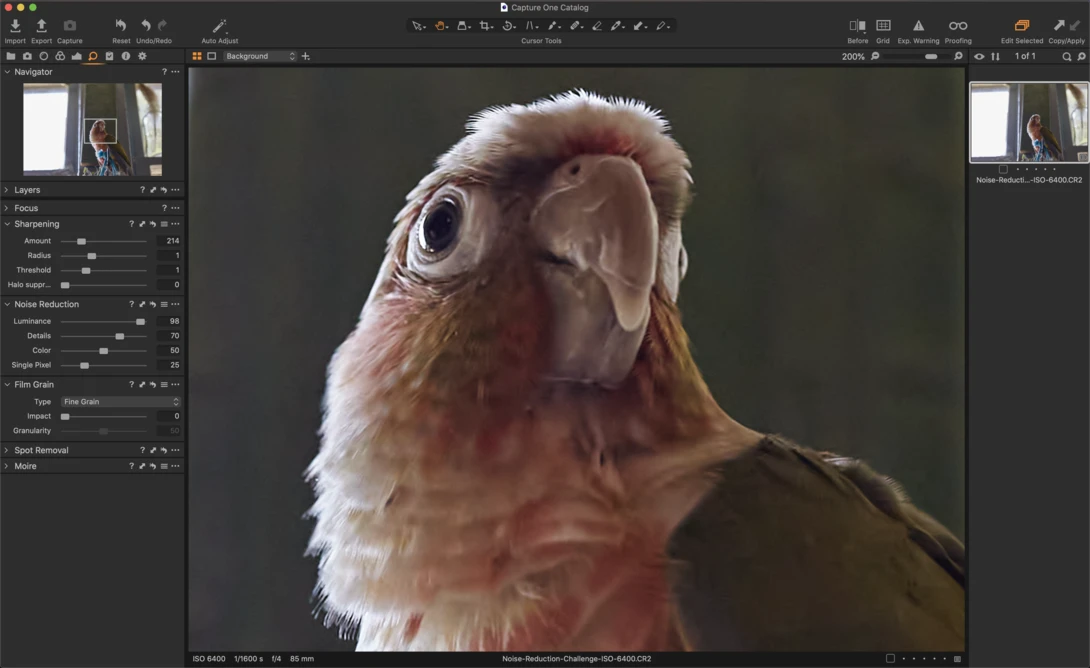Zoom out using viewer magnifier minus icon

click(875, 56)
